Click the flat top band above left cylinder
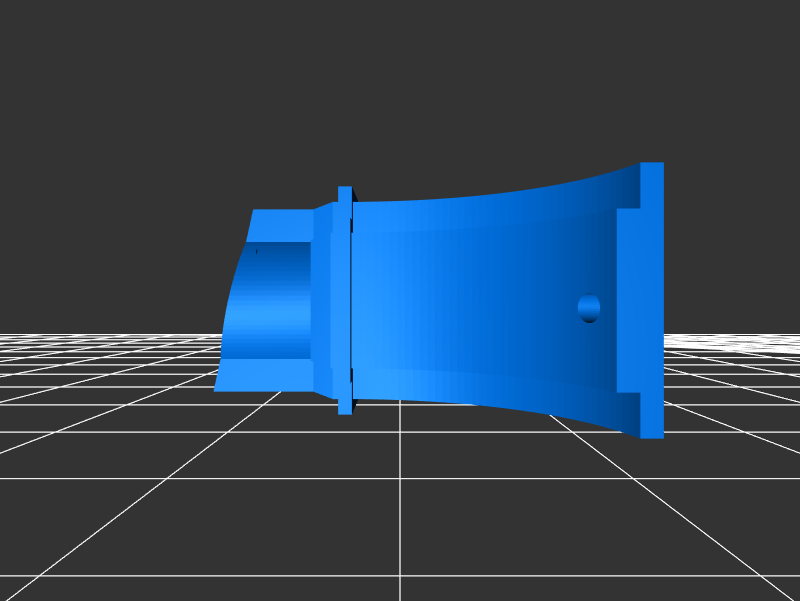This screenshot has height=601, width=800. [x=283, y=225]
